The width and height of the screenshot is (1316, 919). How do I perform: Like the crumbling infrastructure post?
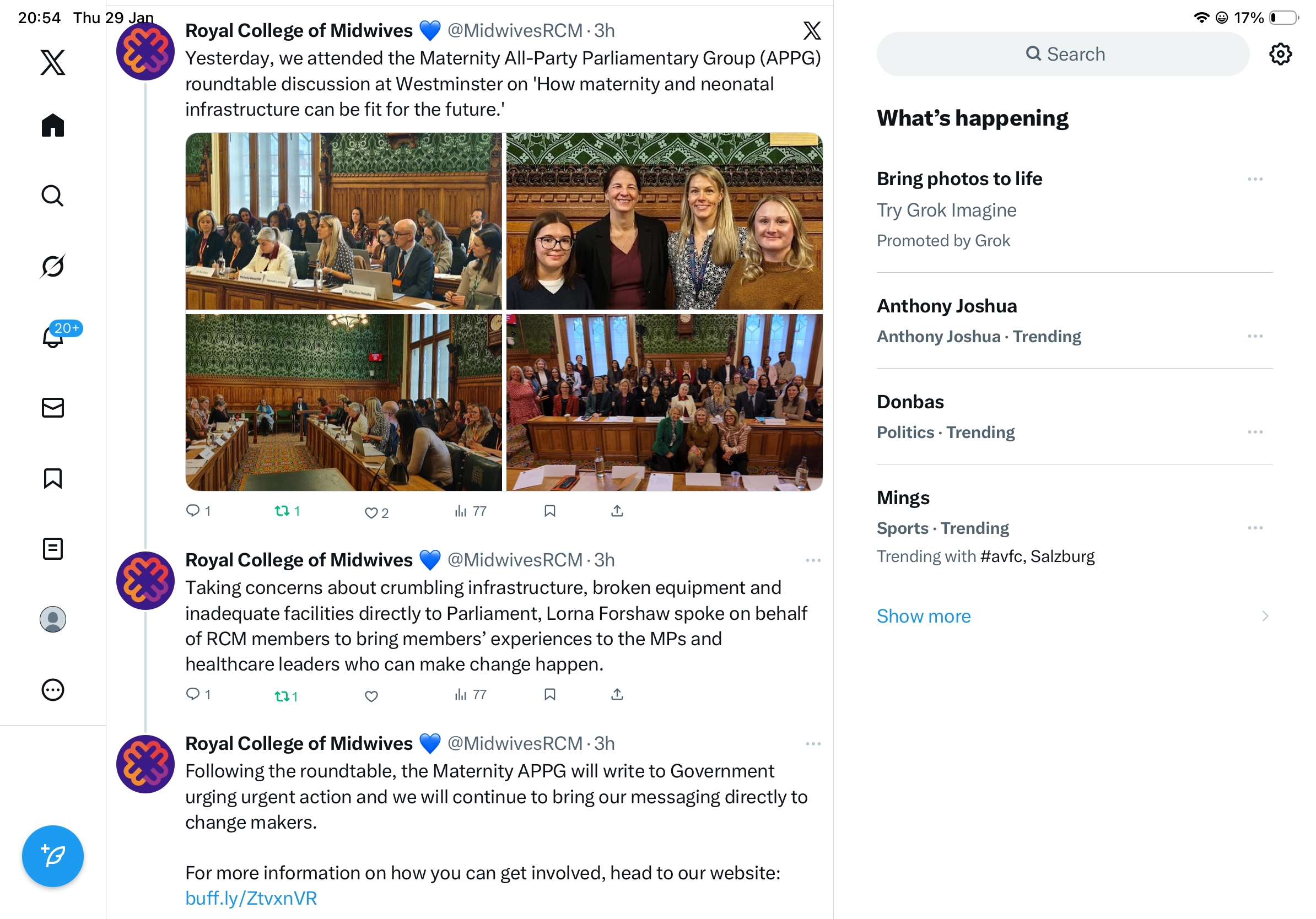[x=371, y=695]
